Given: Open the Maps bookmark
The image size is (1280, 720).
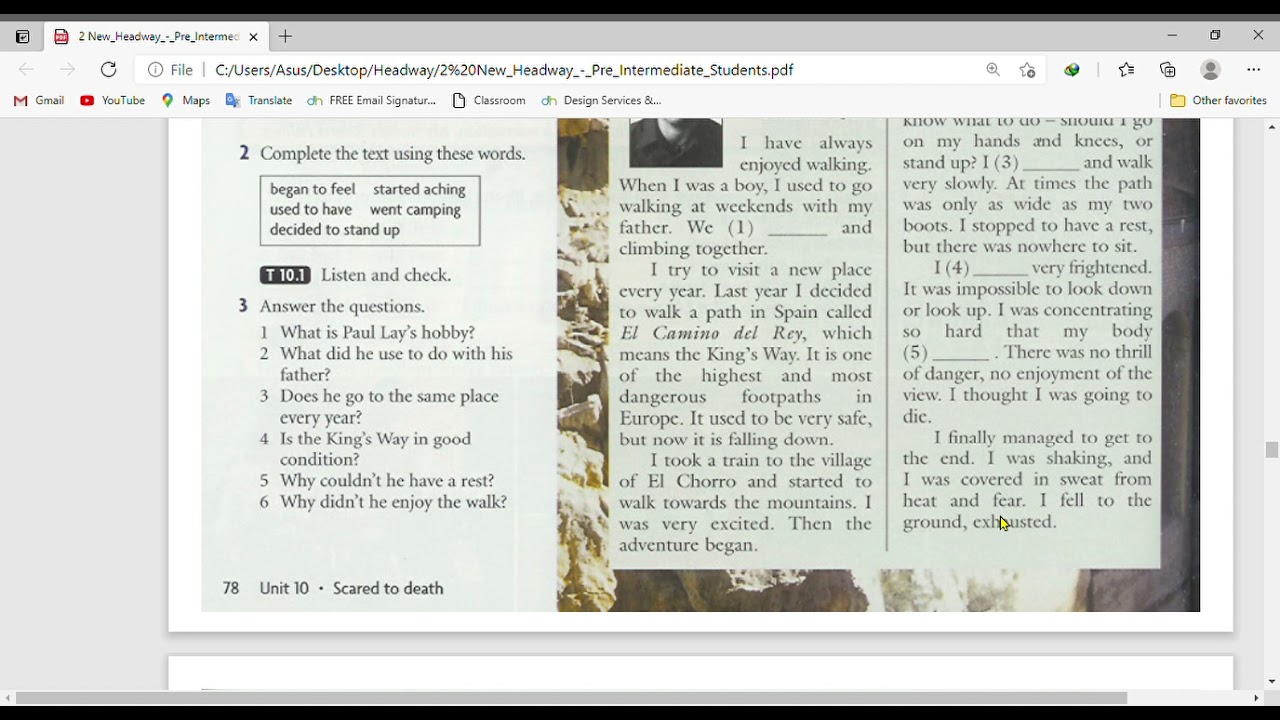Looking at the screenshot, I should click(186, 100).
